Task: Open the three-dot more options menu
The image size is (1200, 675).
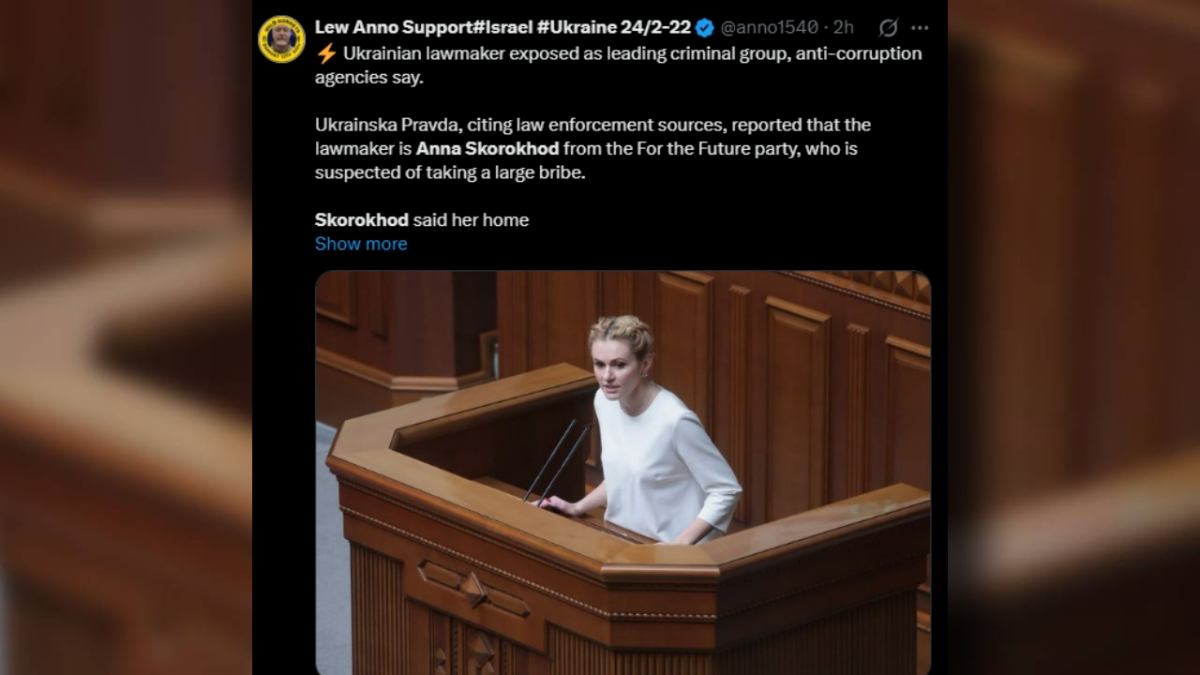Action: [920, 27]
